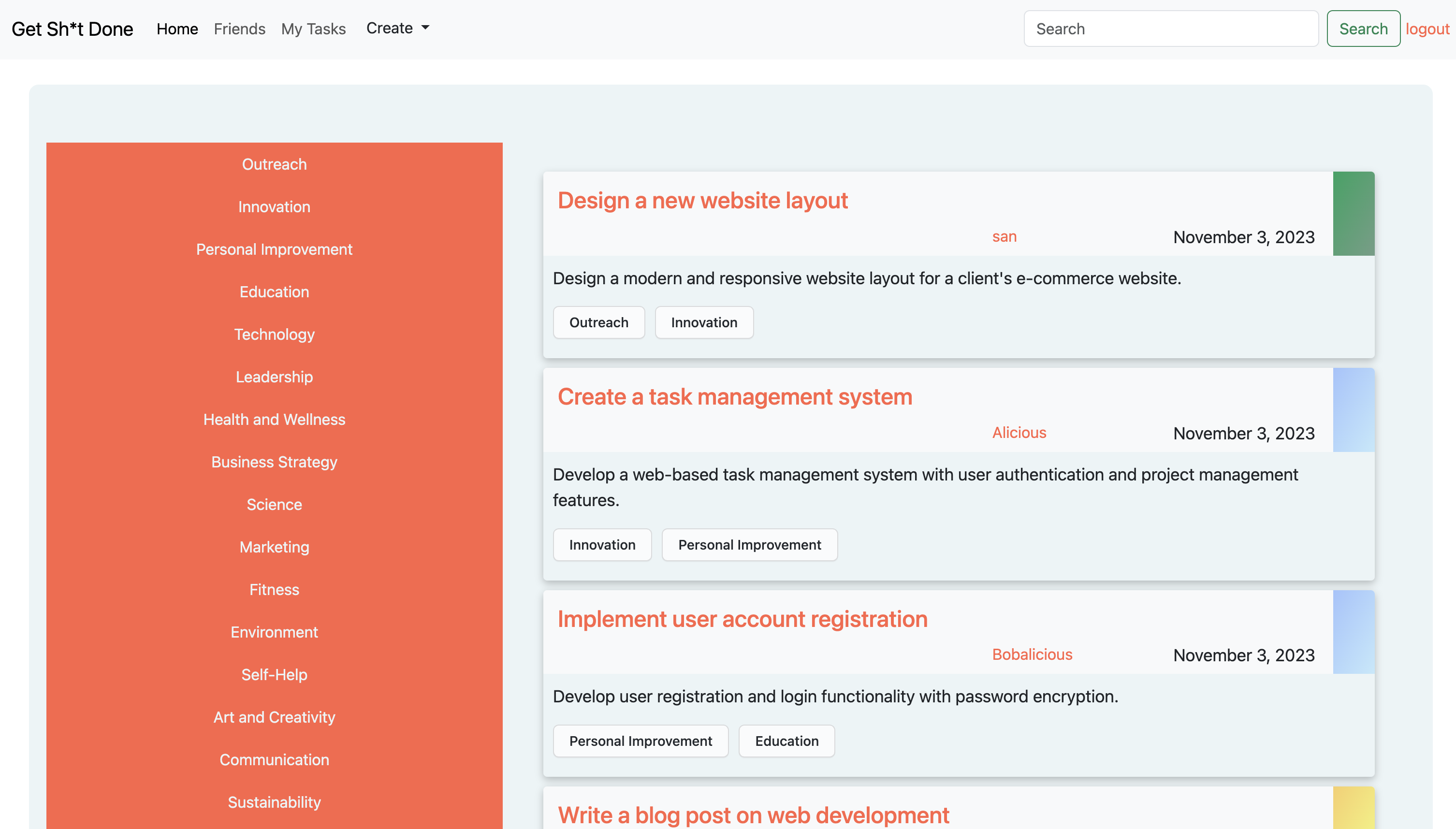Image resolution: width=1456 pixels, height=829 pixels.
Task: View Bobalicious user profile
Action: click(1032, 654)
